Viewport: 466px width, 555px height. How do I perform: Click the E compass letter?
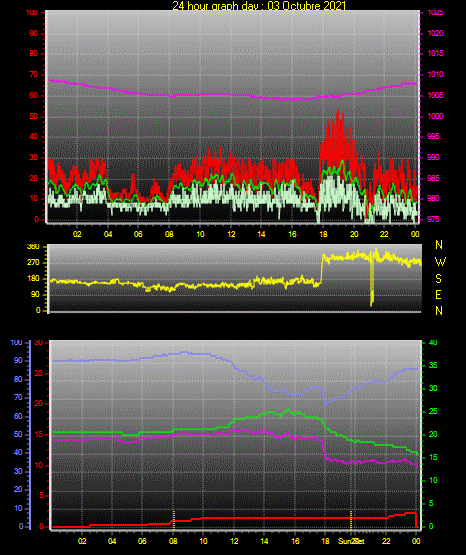tap(438, 295)
